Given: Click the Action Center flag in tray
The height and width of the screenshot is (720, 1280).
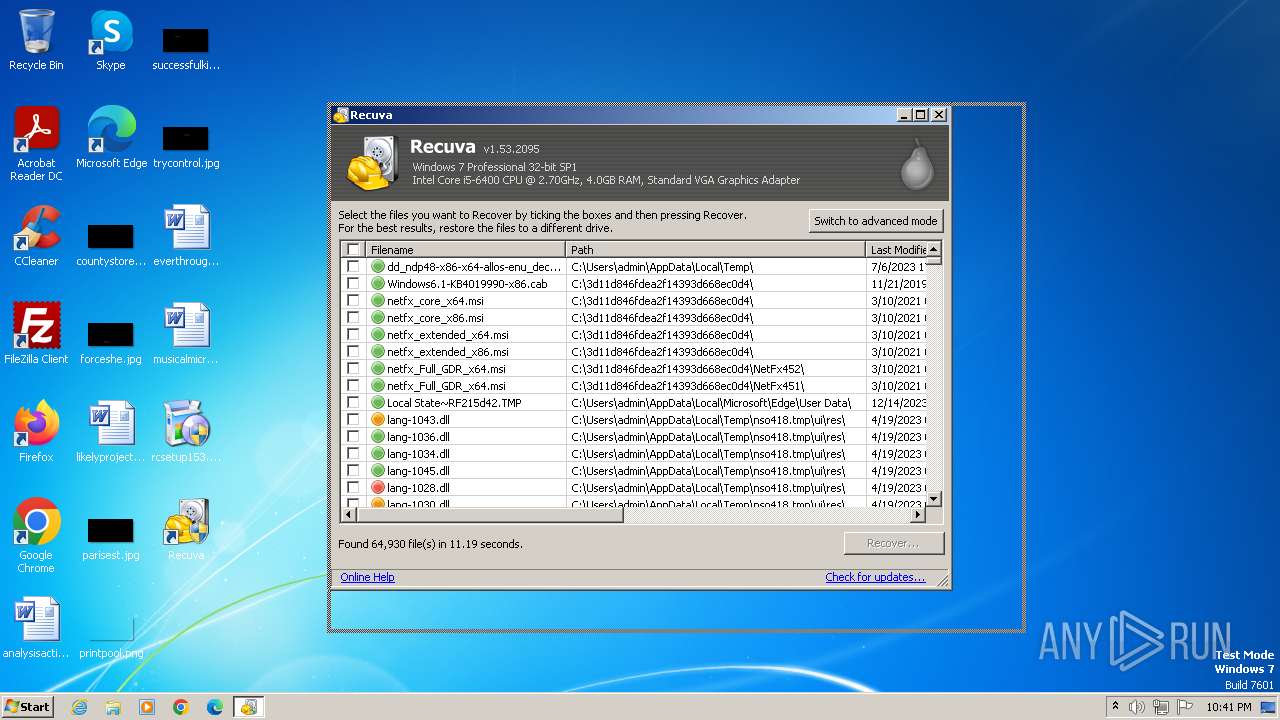Looking at the screenshot, I should click(1183, 707).
